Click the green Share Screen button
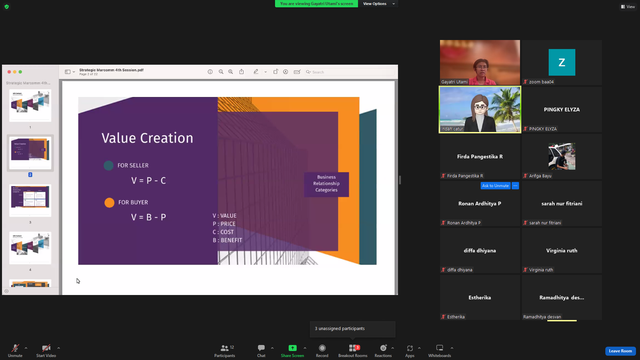 click(292, 350)
